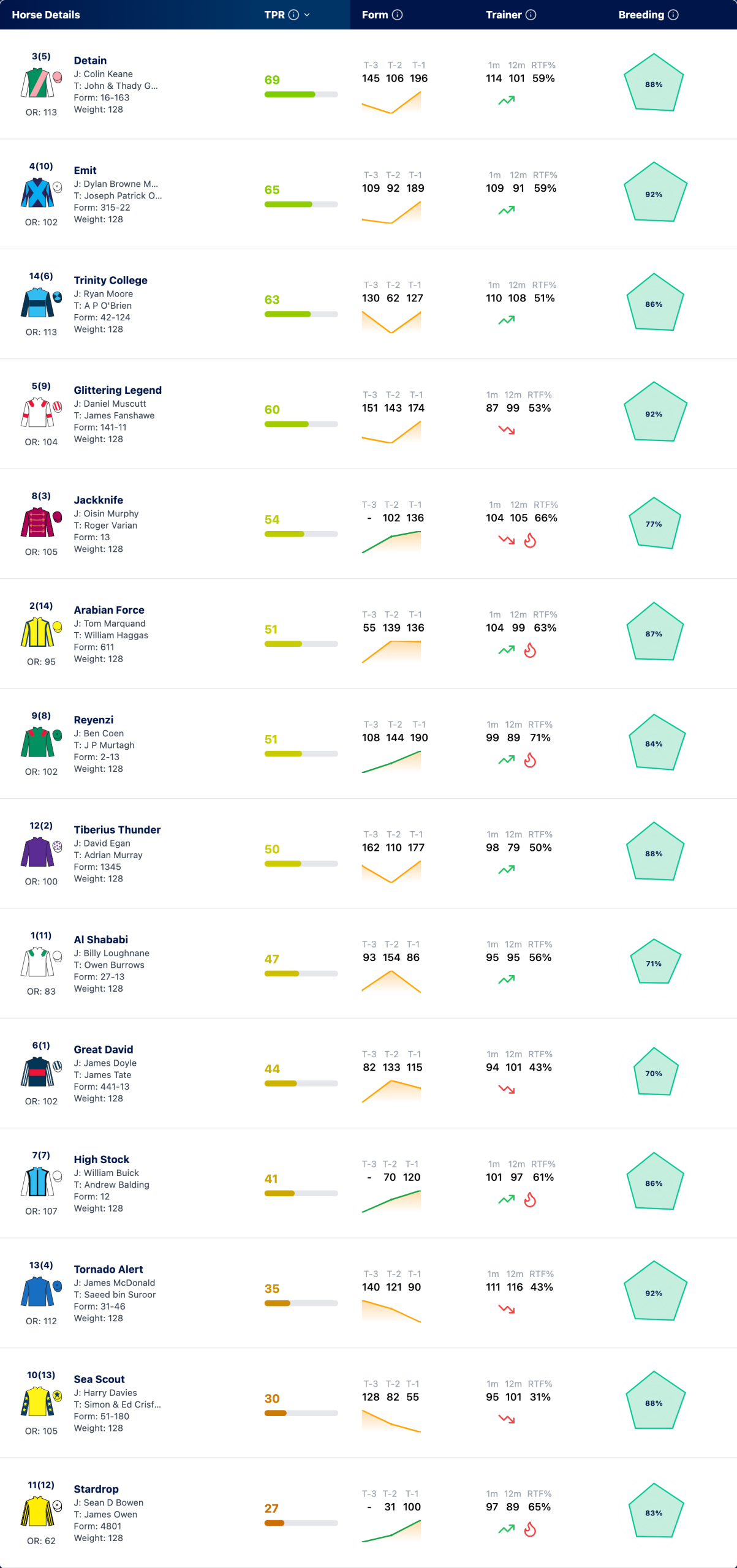Click Glittering Legend's red downward trend arrow
Viewport: 737px width, 1568px height.
coord(506,430)
